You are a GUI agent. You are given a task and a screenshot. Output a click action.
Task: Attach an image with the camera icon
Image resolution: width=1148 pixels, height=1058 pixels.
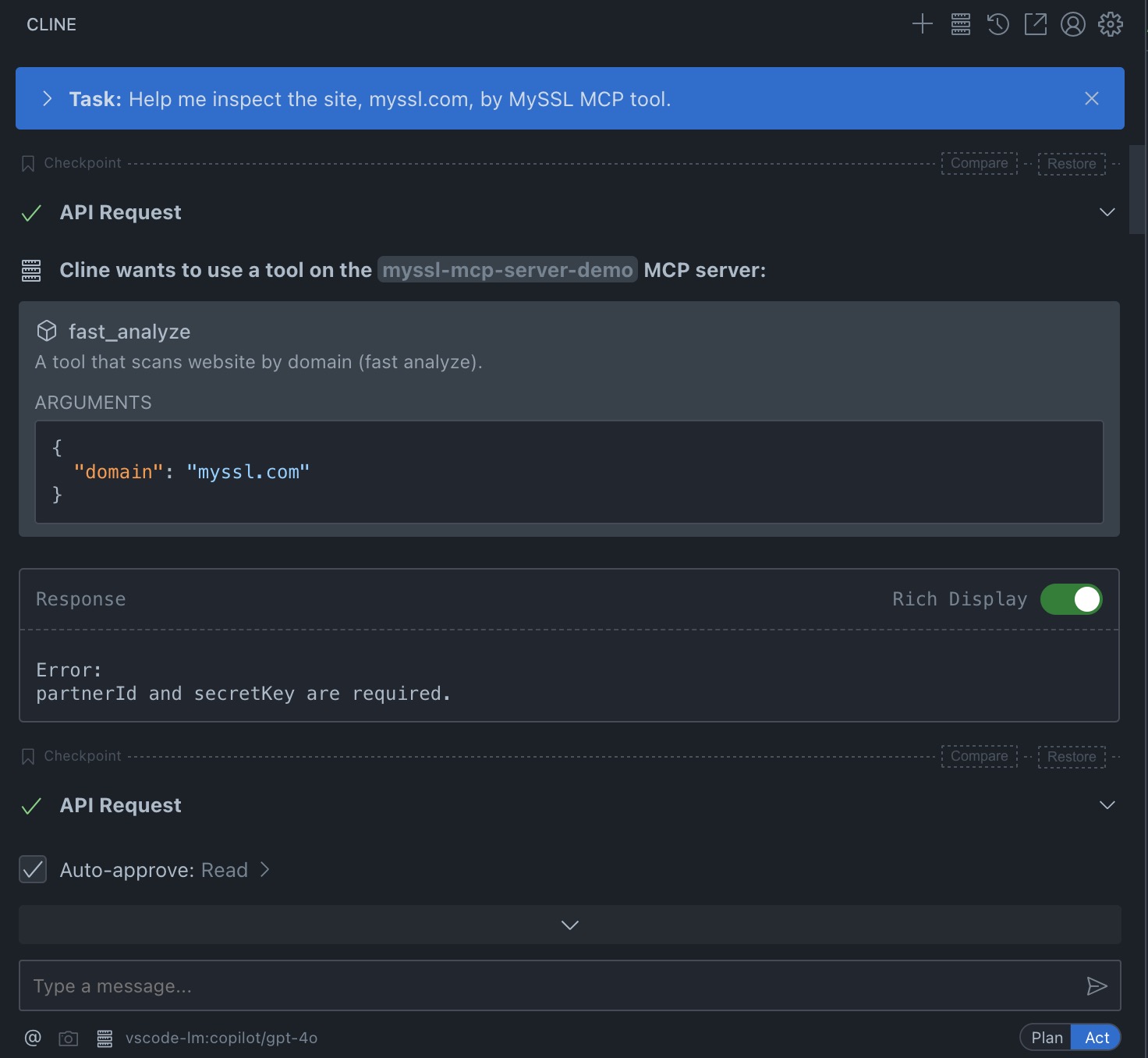coord(69,1038)
